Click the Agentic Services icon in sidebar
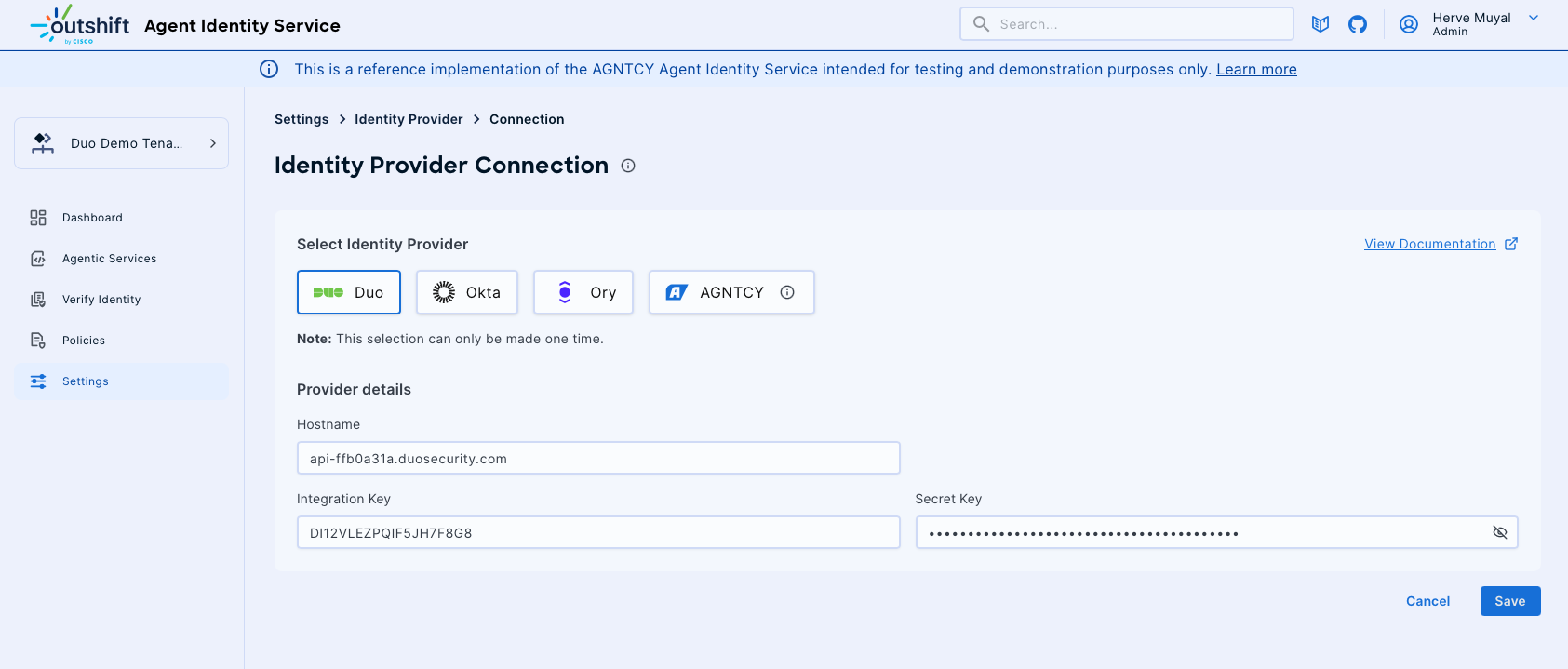This screenshot has height=669, width=1568. point(38,259)
